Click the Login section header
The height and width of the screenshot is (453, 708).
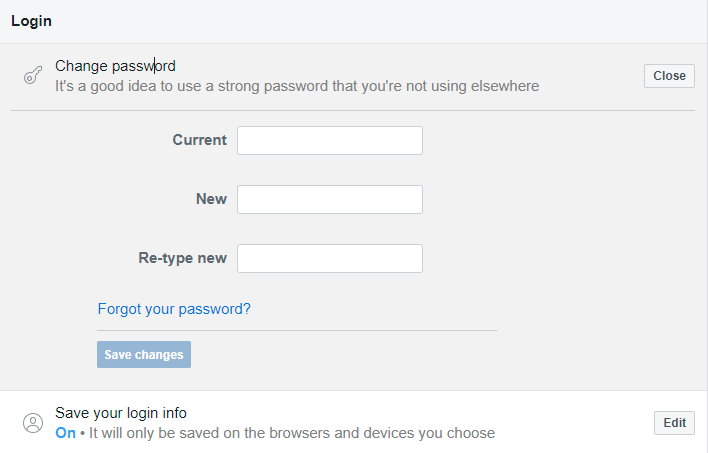32,21
